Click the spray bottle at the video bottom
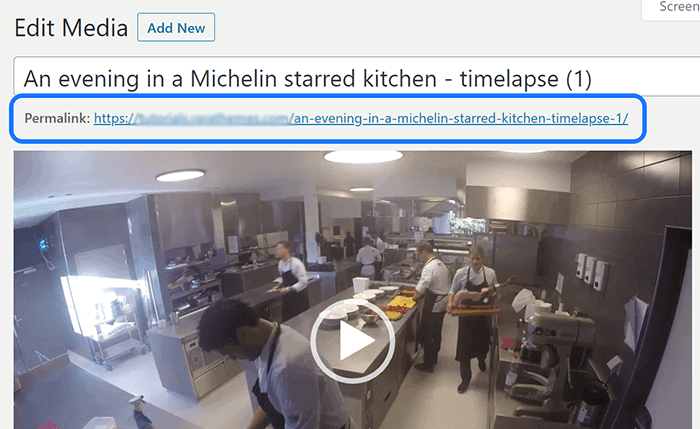Screen dimensions: 700x429 pyautogui.click(x=139, y=413)
